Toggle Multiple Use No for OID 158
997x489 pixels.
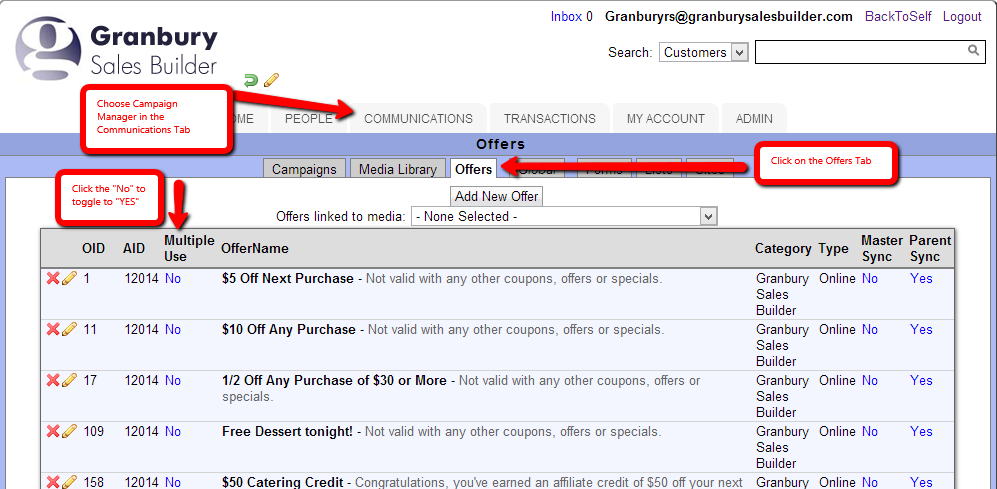click(173, 482)
